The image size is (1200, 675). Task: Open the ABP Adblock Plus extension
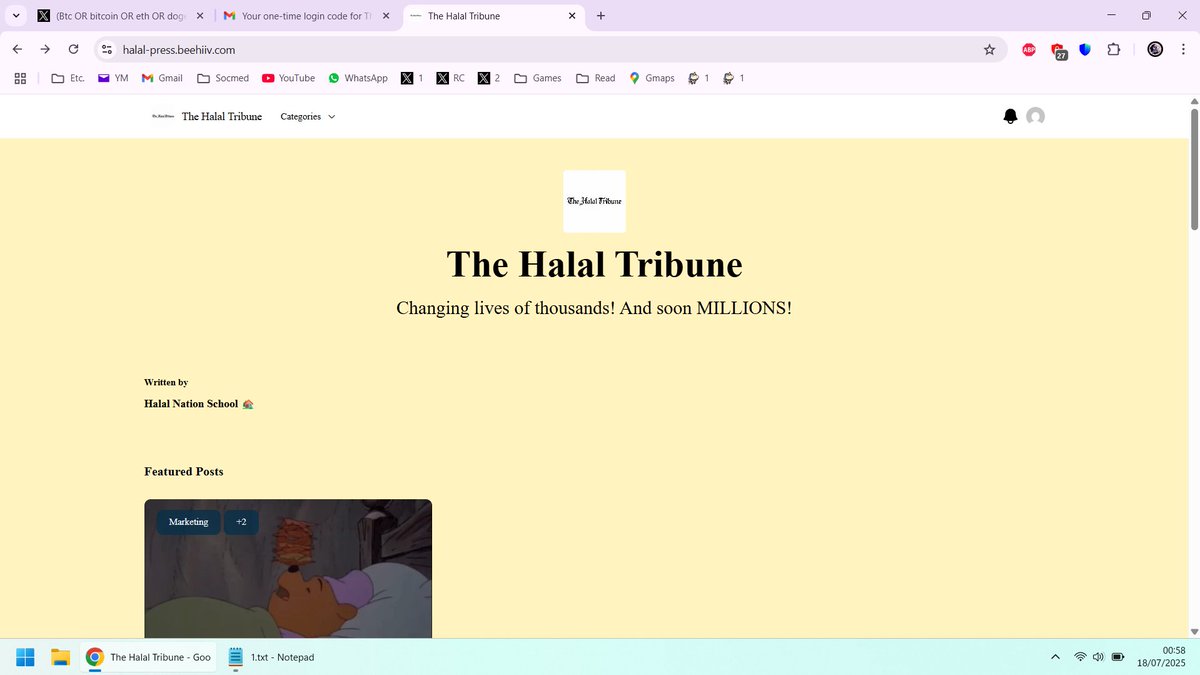tap(1029, 49)
